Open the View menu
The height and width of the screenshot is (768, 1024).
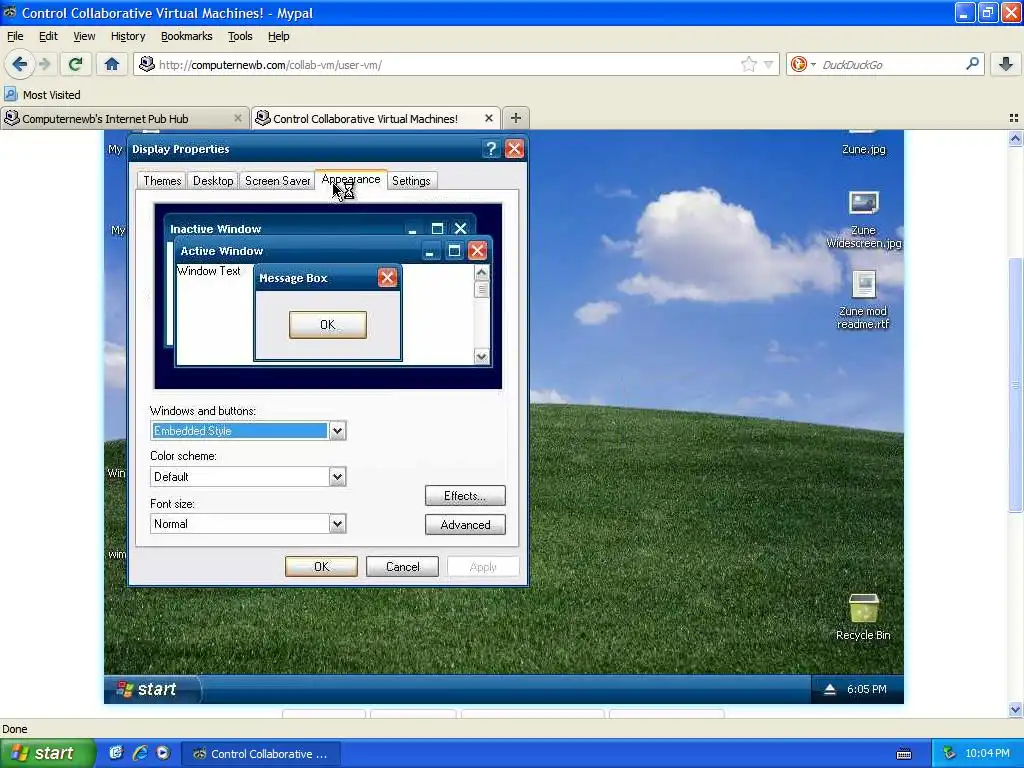tap(84, 37)
